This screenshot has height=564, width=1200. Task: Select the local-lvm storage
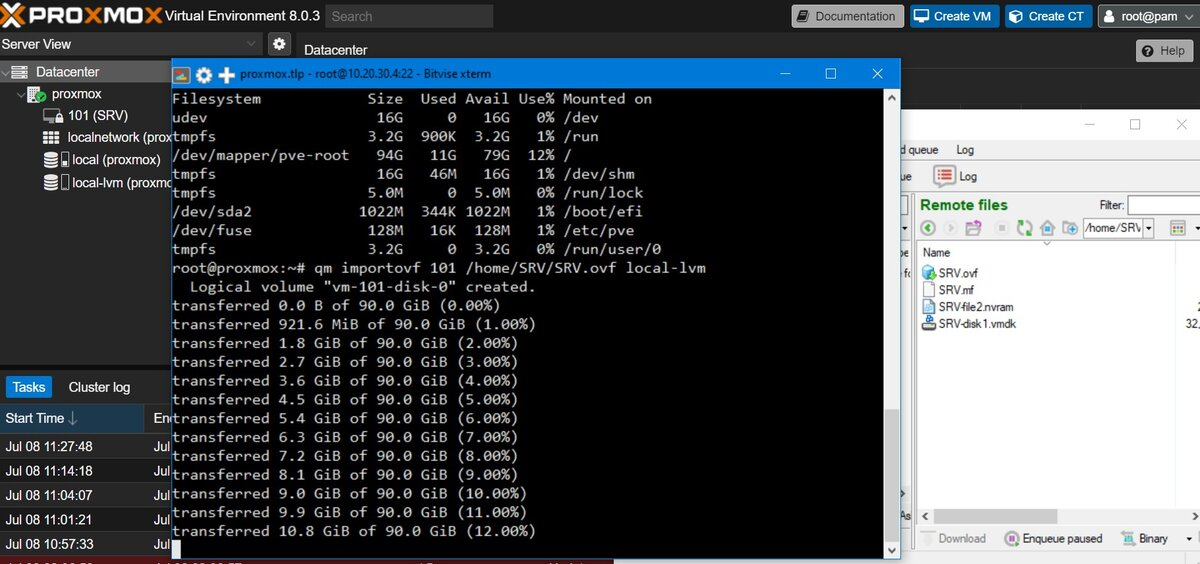tap(107, 183)
